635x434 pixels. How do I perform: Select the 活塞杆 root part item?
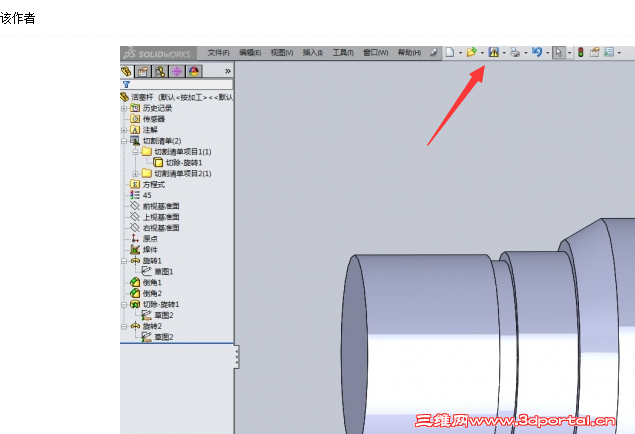(177, 97)
